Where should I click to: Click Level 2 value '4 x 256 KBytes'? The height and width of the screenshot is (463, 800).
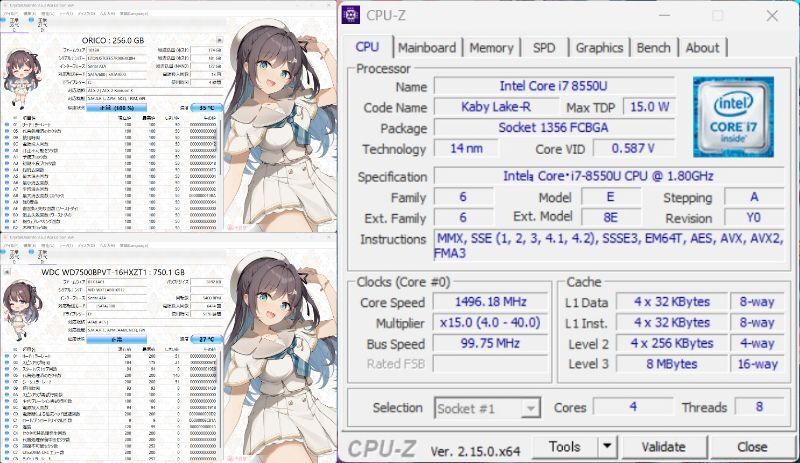click(671, 343)
